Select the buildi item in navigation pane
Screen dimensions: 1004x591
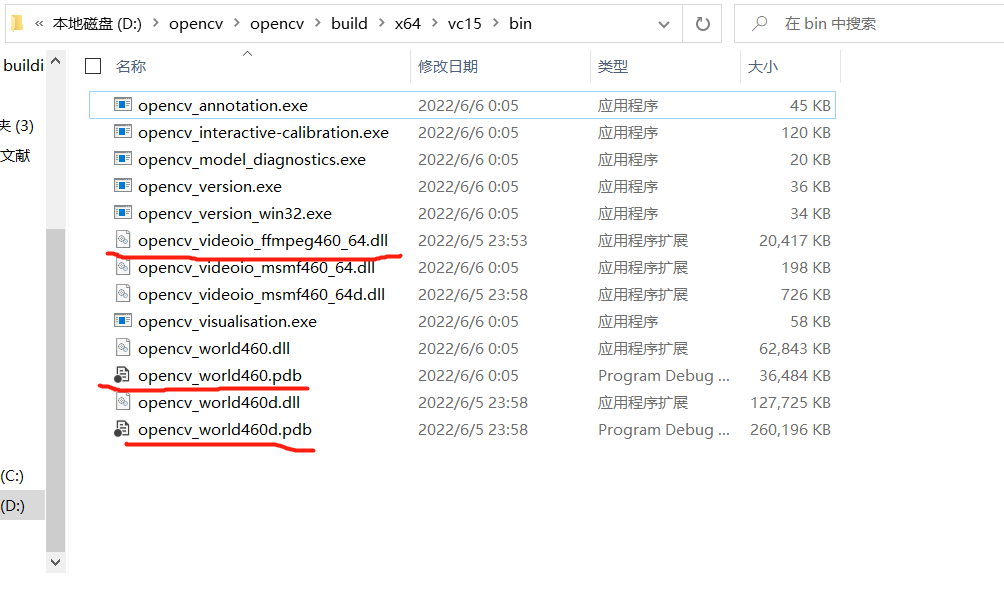point(22,65)
